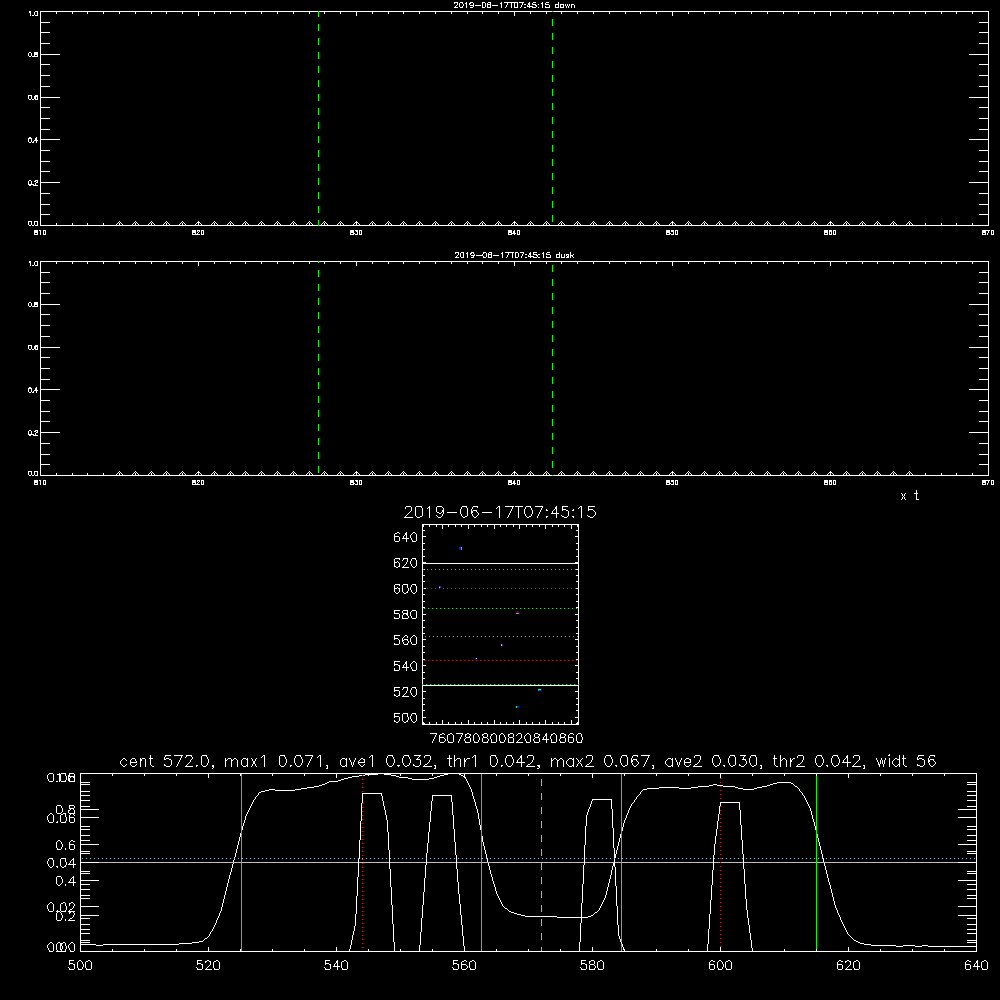Click the 'ave1 0.032' statistic

click(385, 761)
